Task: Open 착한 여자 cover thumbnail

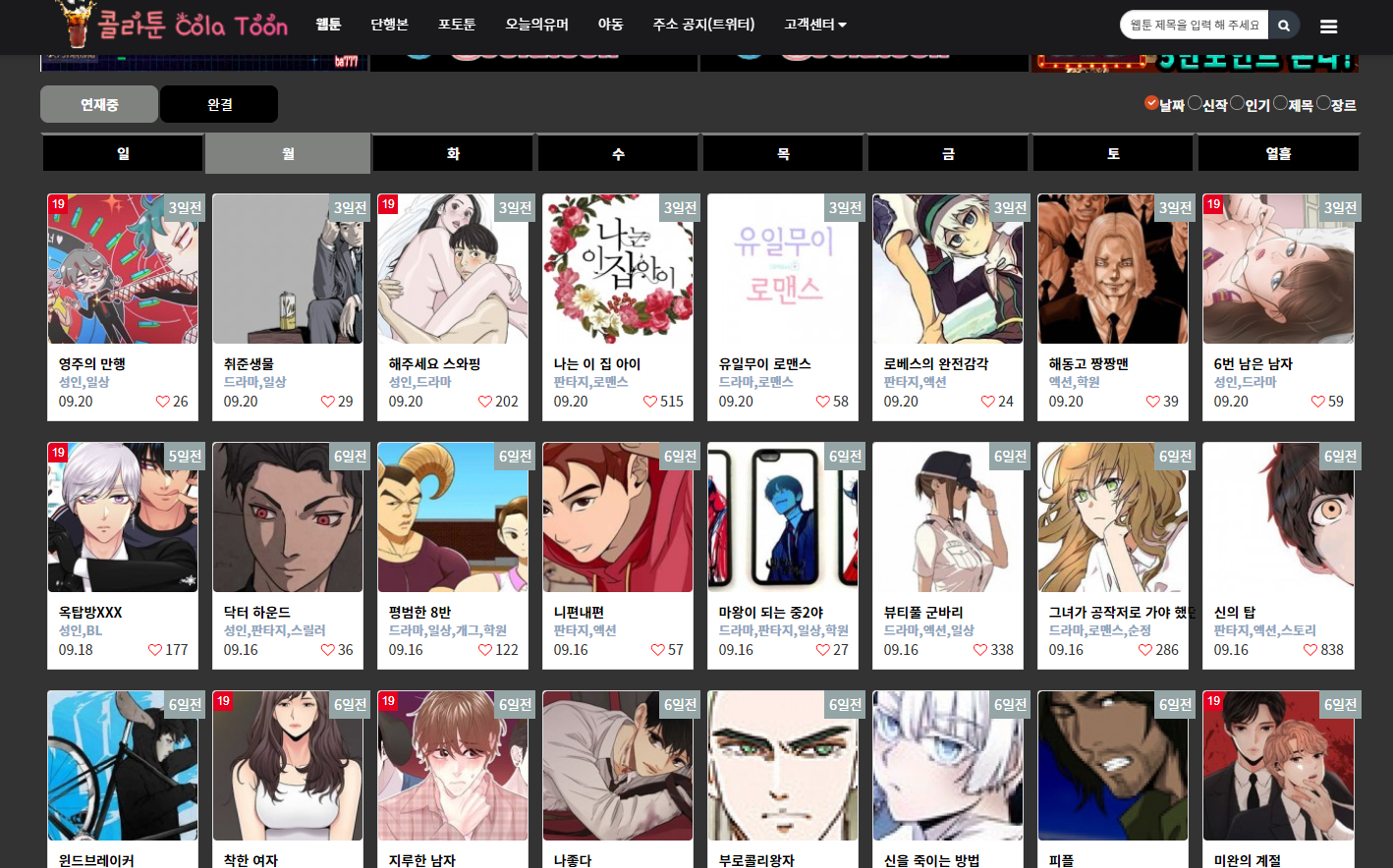Action: tap(288, 766)
